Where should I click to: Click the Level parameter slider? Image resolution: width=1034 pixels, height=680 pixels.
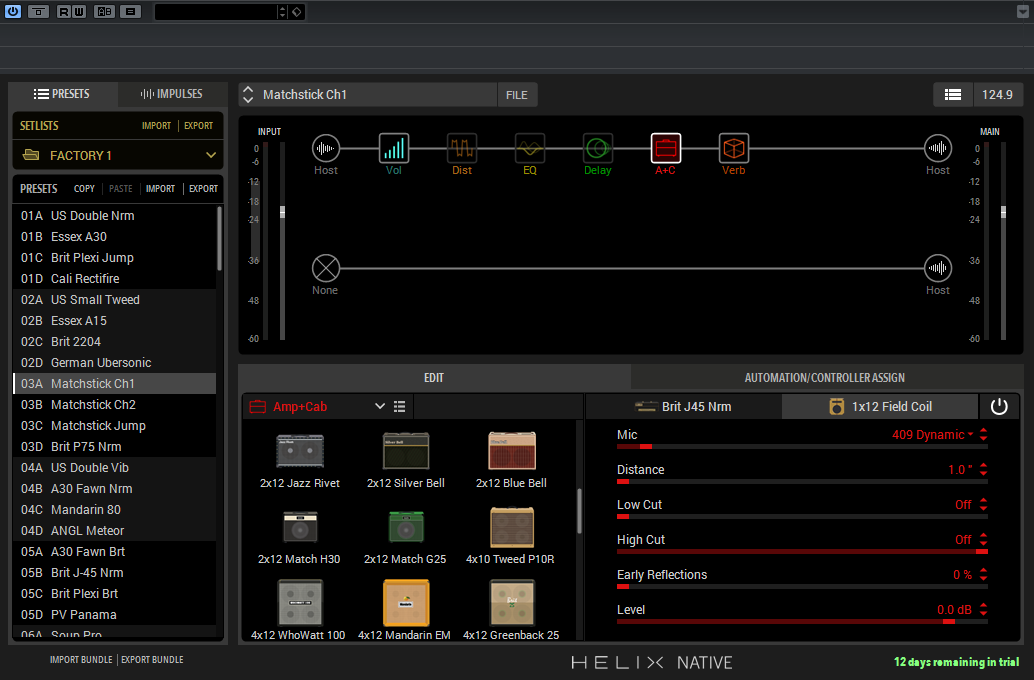pos(802,621)
